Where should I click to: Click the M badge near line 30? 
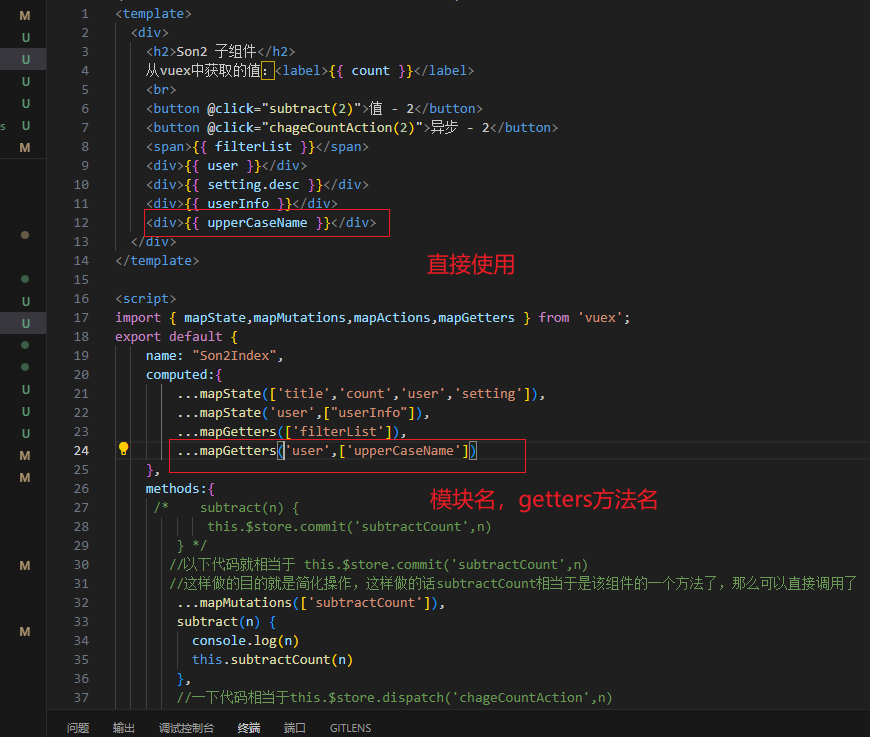(x=26, y=565)
